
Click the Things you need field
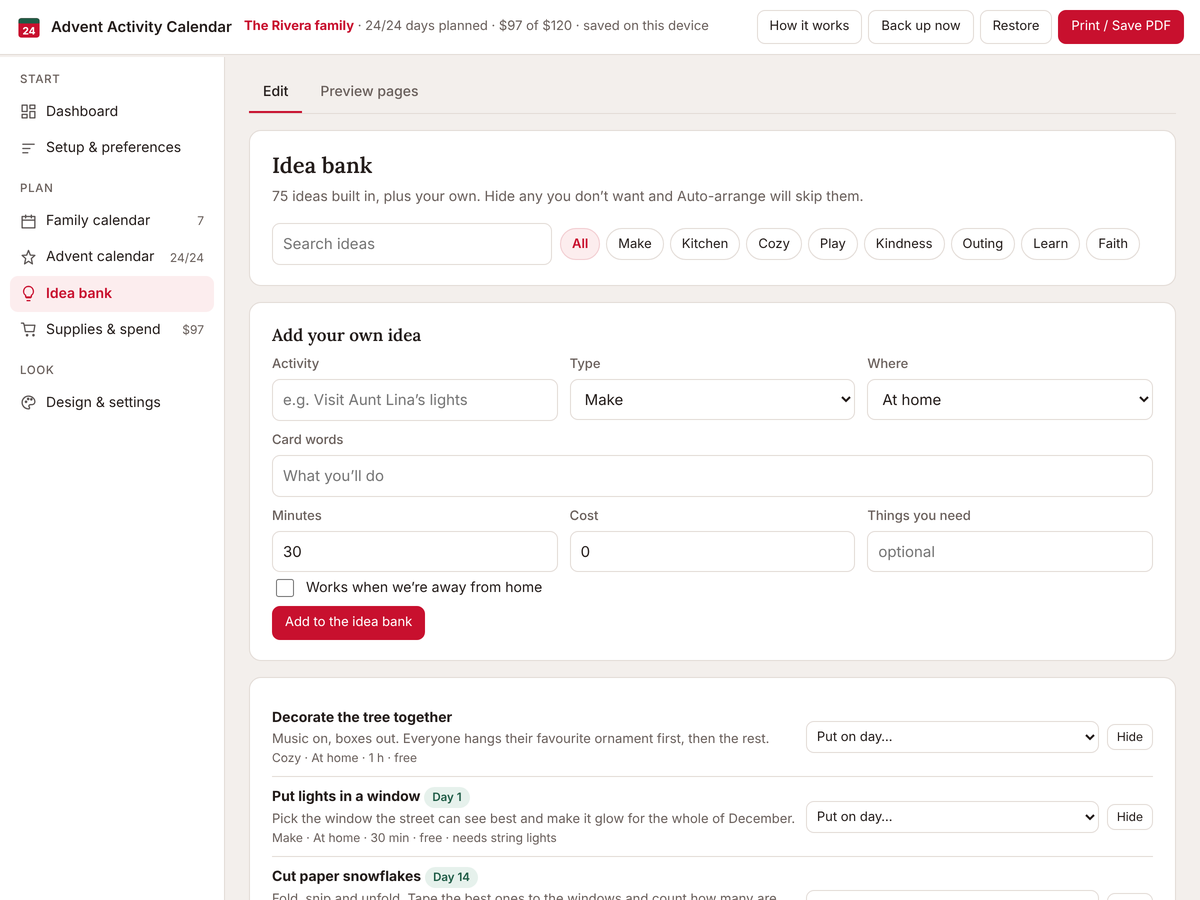pos(1010,552)
